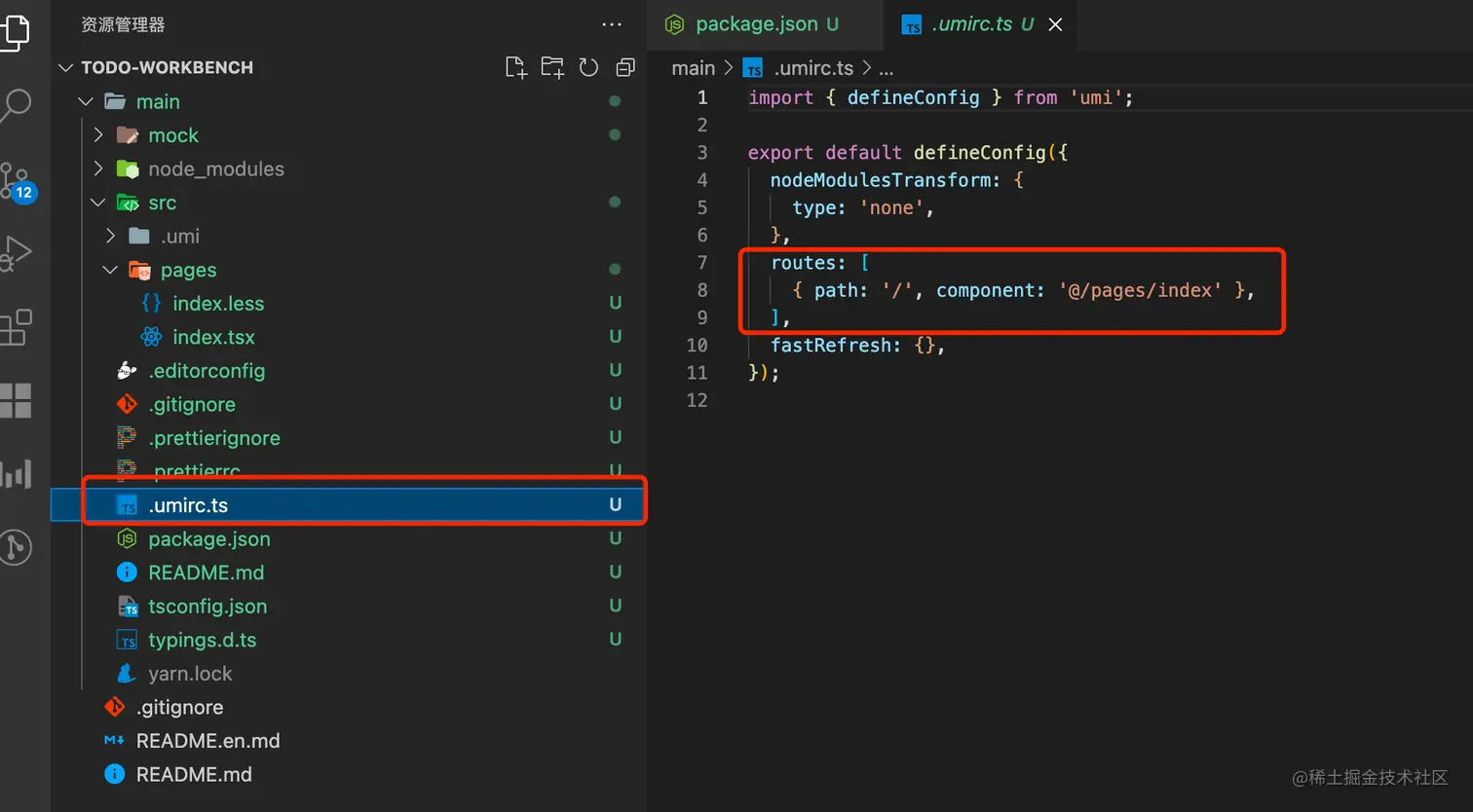Screen dimensions: 1473x812
Task: Collapse the src folder
Action: tap(98, 203)
